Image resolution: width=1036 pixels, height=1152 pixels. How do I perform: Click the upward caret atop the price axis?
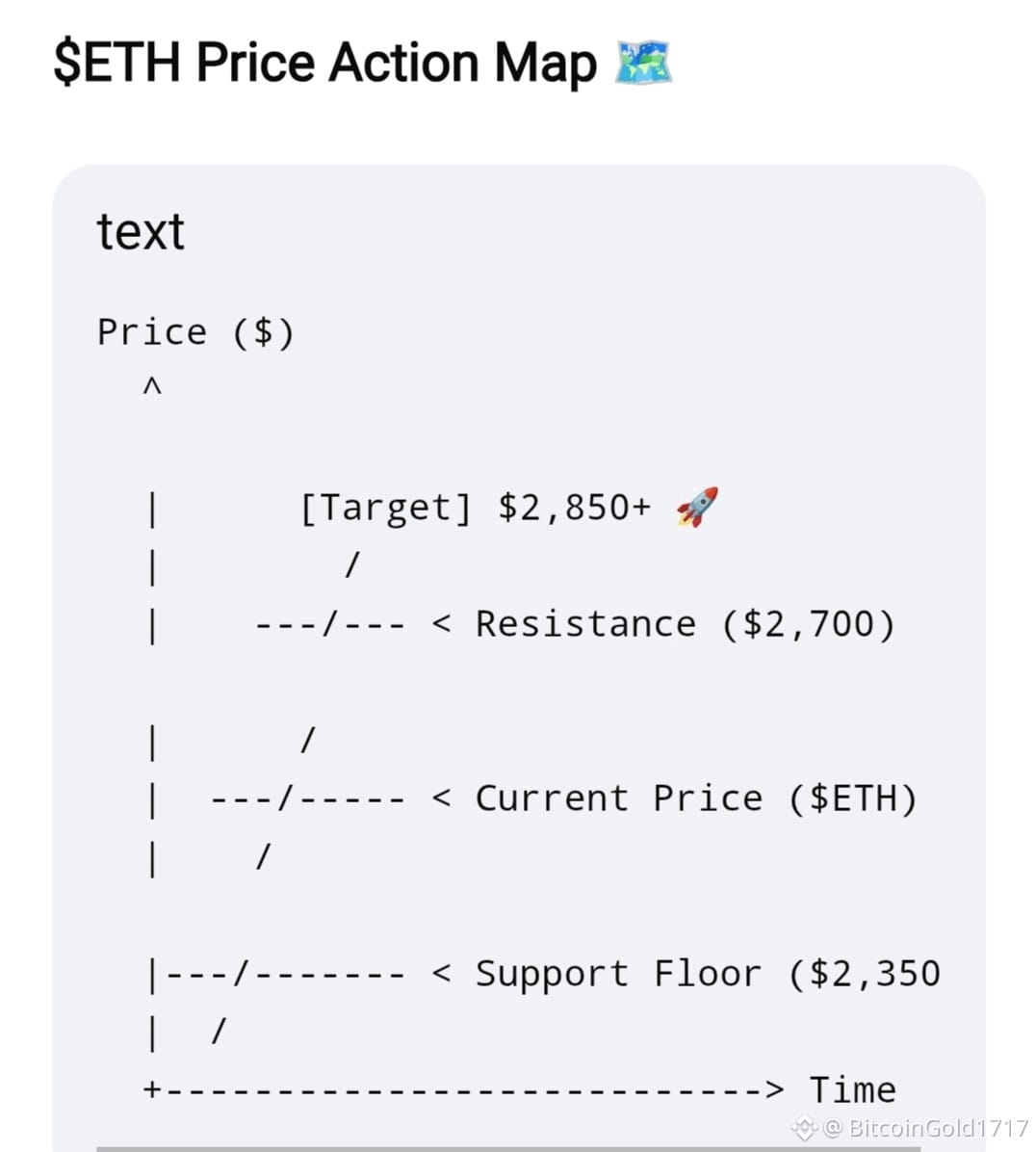pos(152,385)
